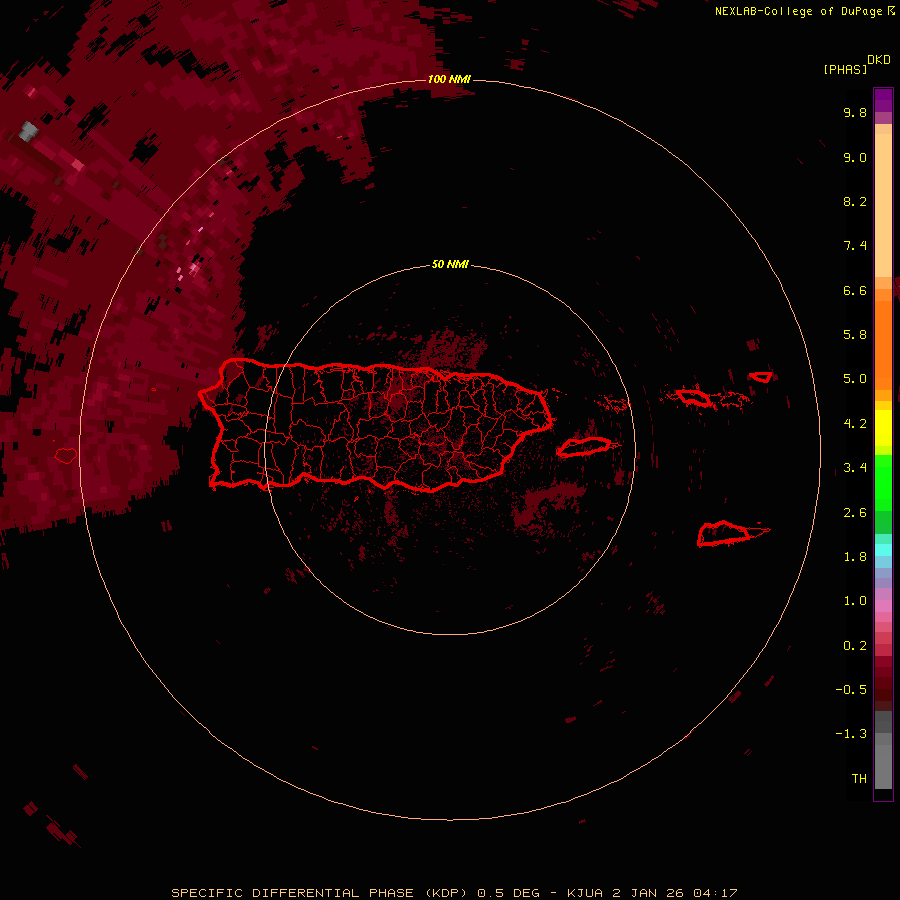Select the 1.0 scale value
Viewport: 900px width, 900px height.
(x=855, y=601)
